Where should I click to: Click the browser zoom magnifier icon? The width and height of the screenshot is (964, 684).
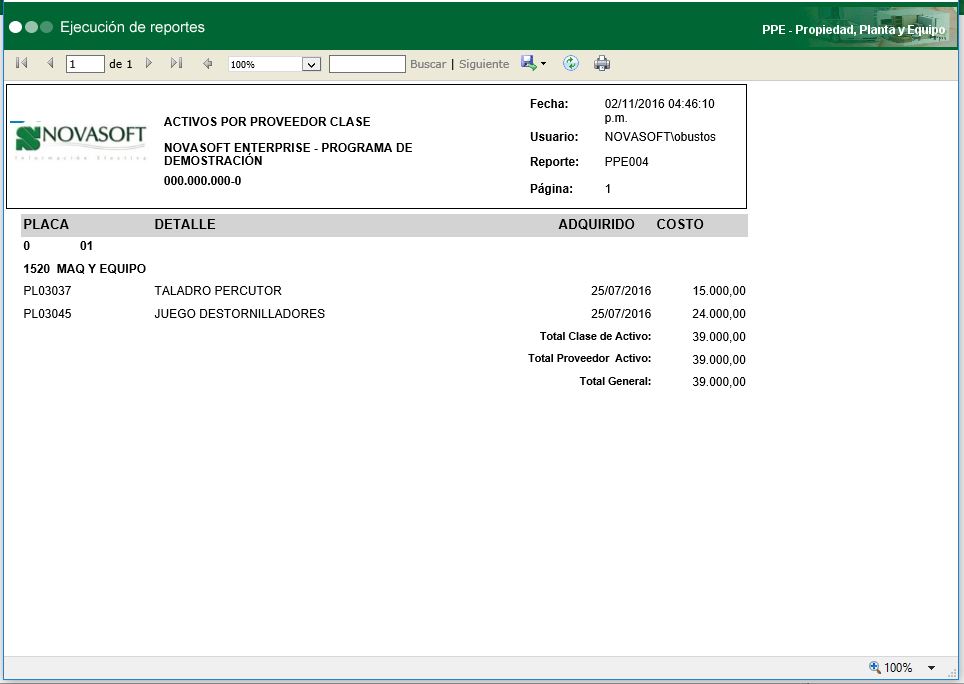(x=875, y=667)
